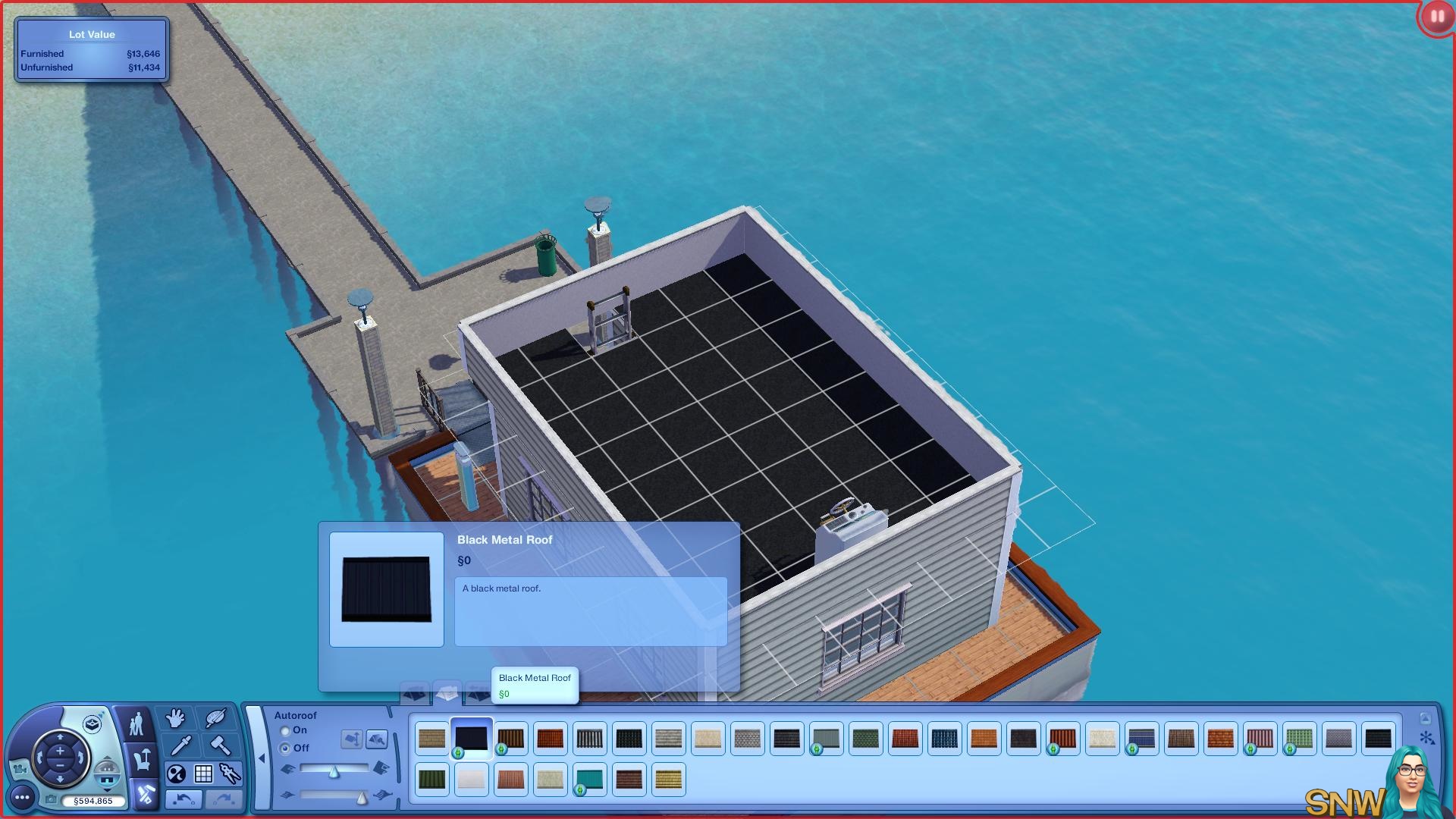Choose the red clay tile roof
The width and height of the screenshot is (1456, 819).
pyautogui.click(x=550, y=739)
